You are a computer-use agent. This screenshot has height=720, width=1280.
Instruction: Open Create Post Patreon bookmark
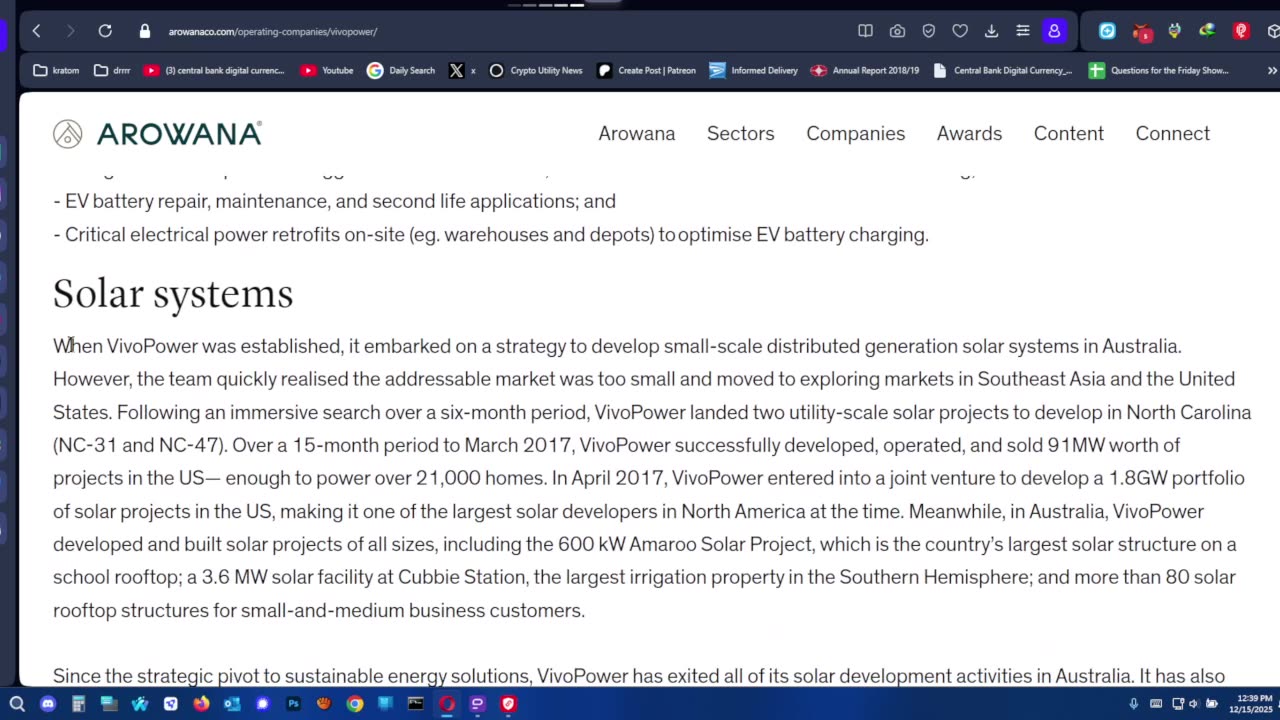646,70
